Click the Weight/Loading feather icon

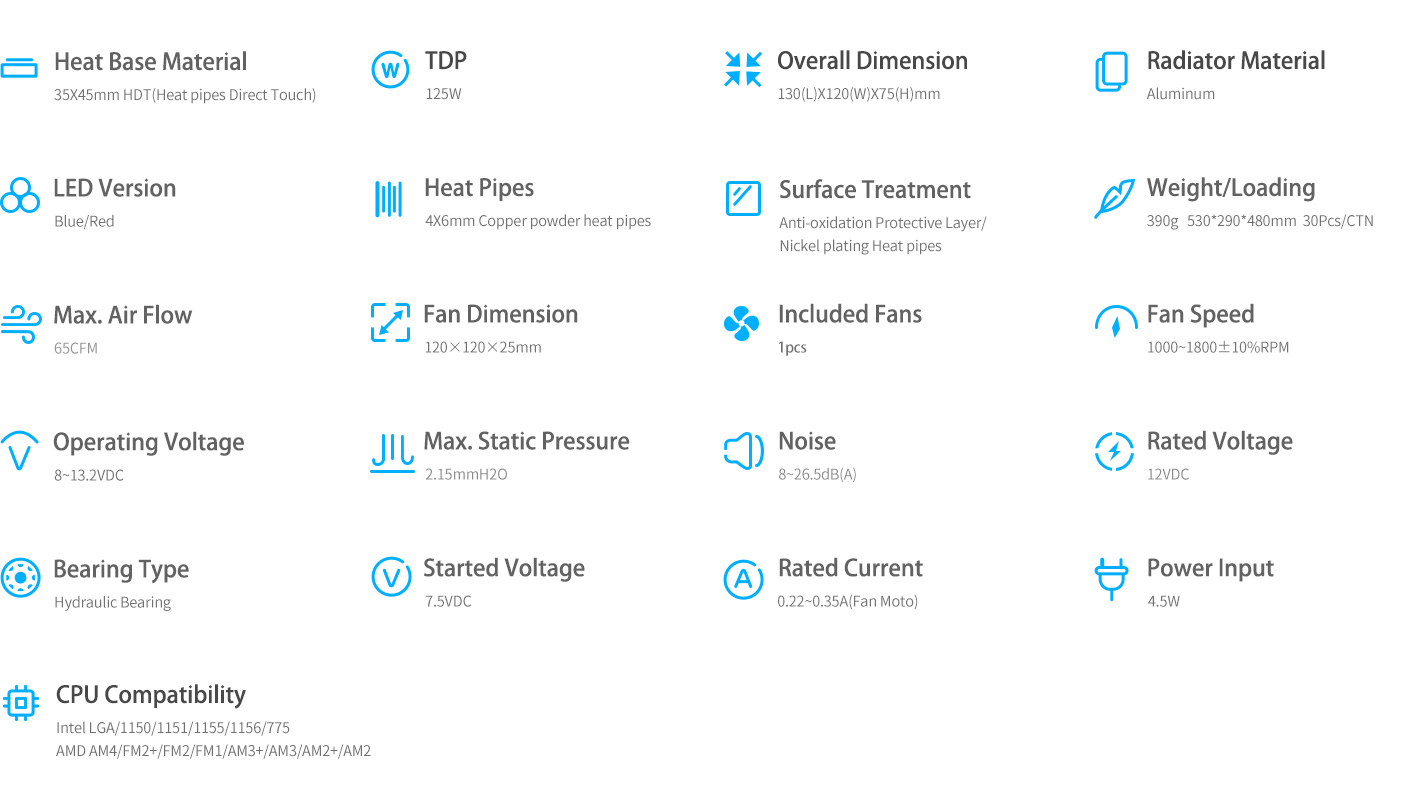(x=1114, y=198)
